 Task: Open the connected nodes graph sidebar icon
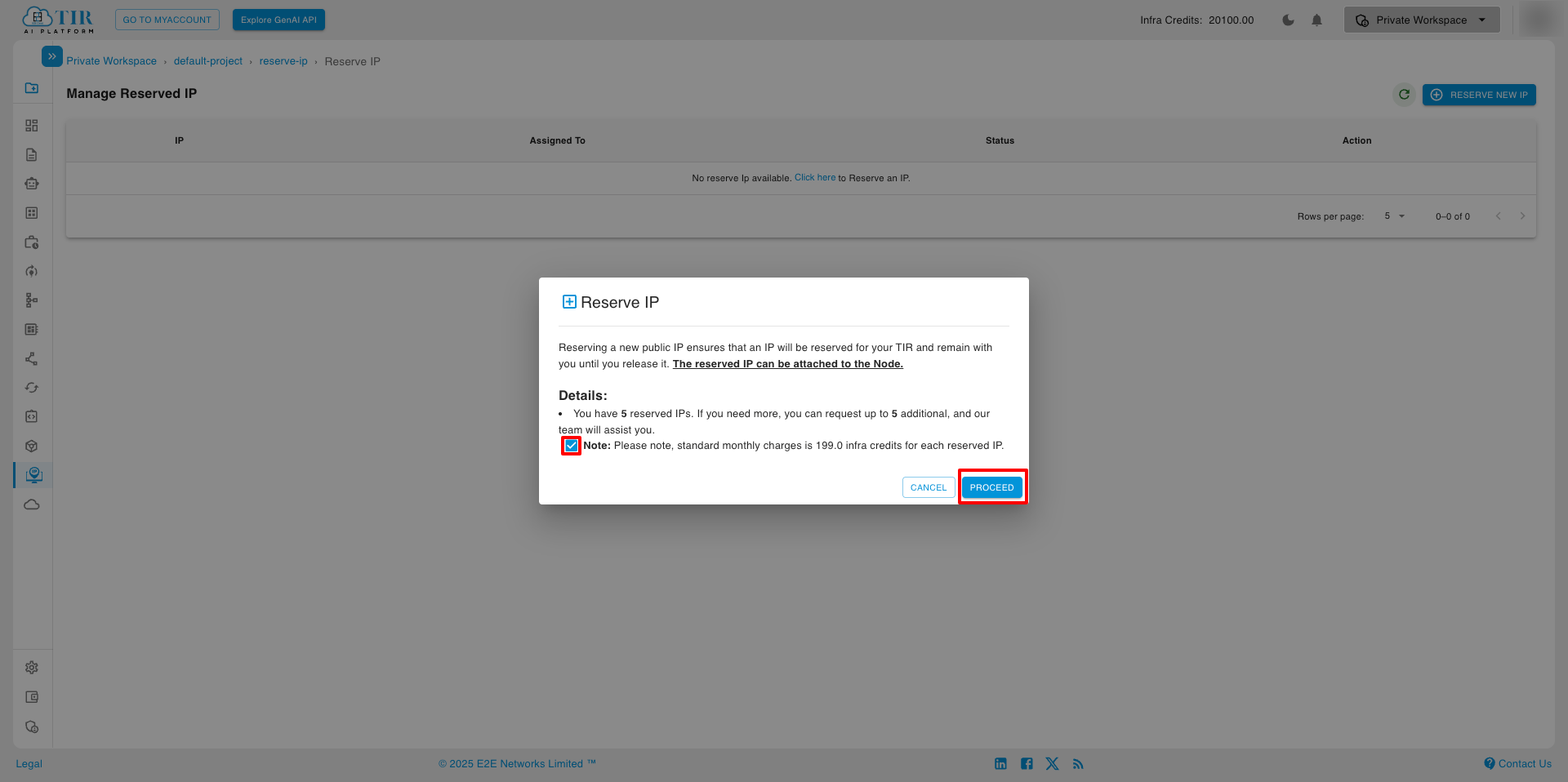[32, 358]
